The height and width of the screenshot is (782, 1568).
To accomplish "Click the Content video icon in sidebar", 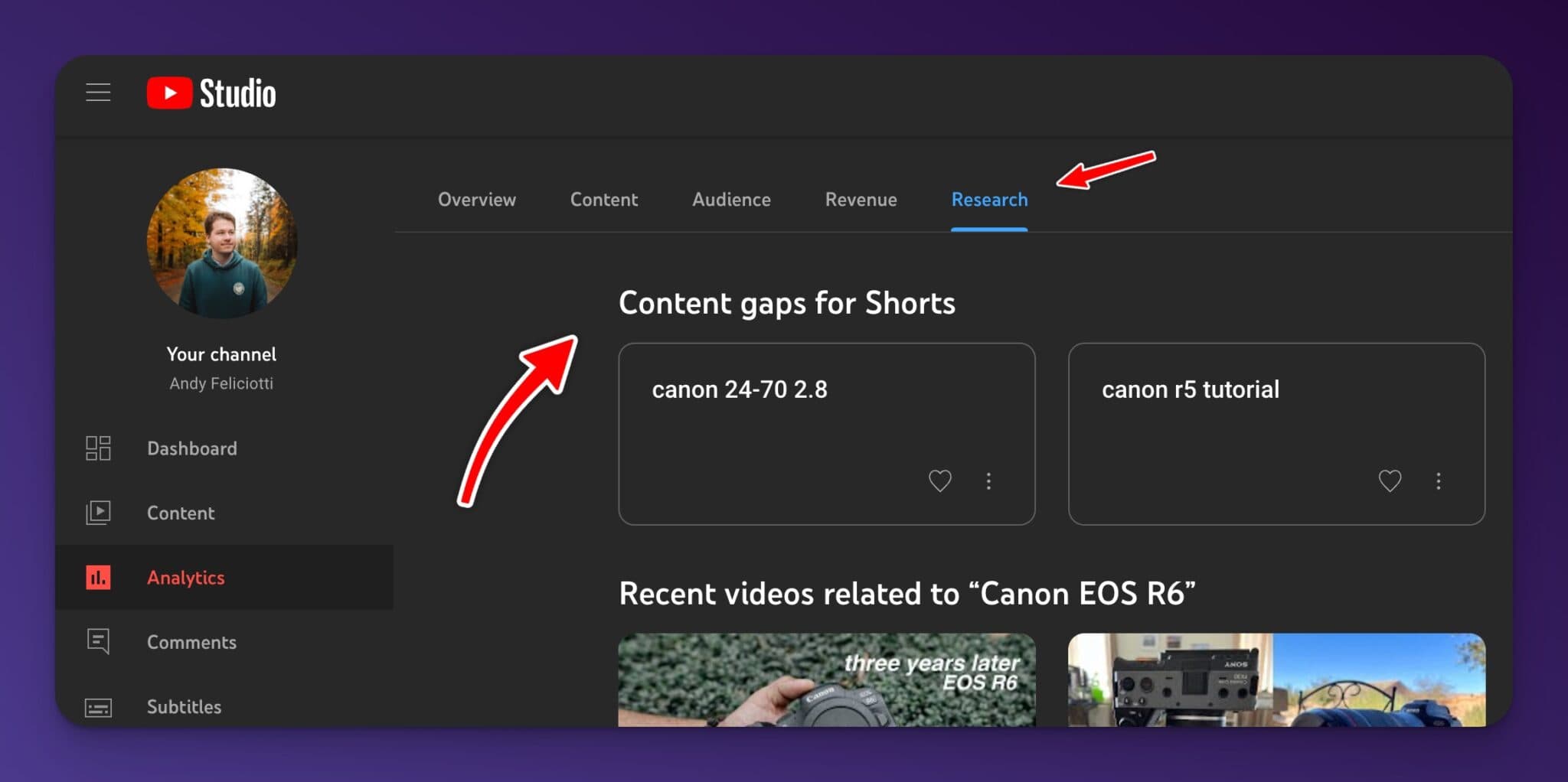I will (x=98, y=513).
